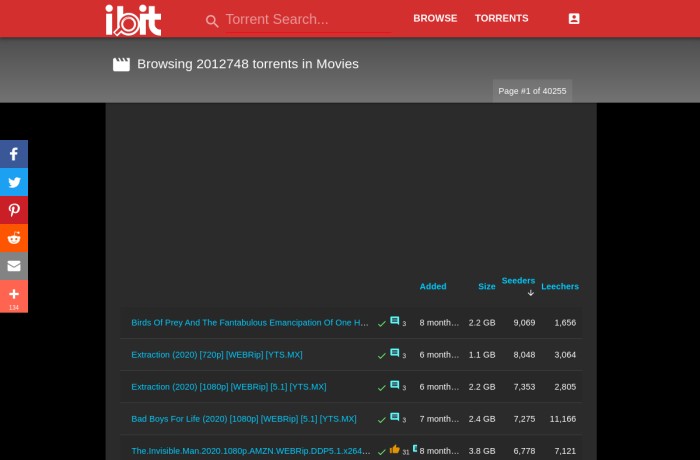Share on Facebook

[14, 154]
